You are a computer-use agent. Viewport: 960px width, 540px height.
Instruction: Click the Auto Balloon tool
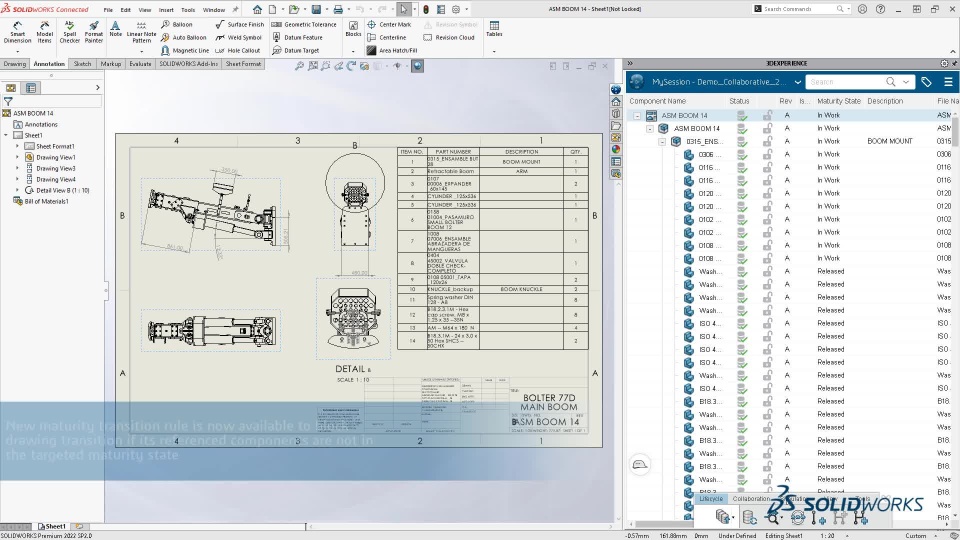pos(182,37)
